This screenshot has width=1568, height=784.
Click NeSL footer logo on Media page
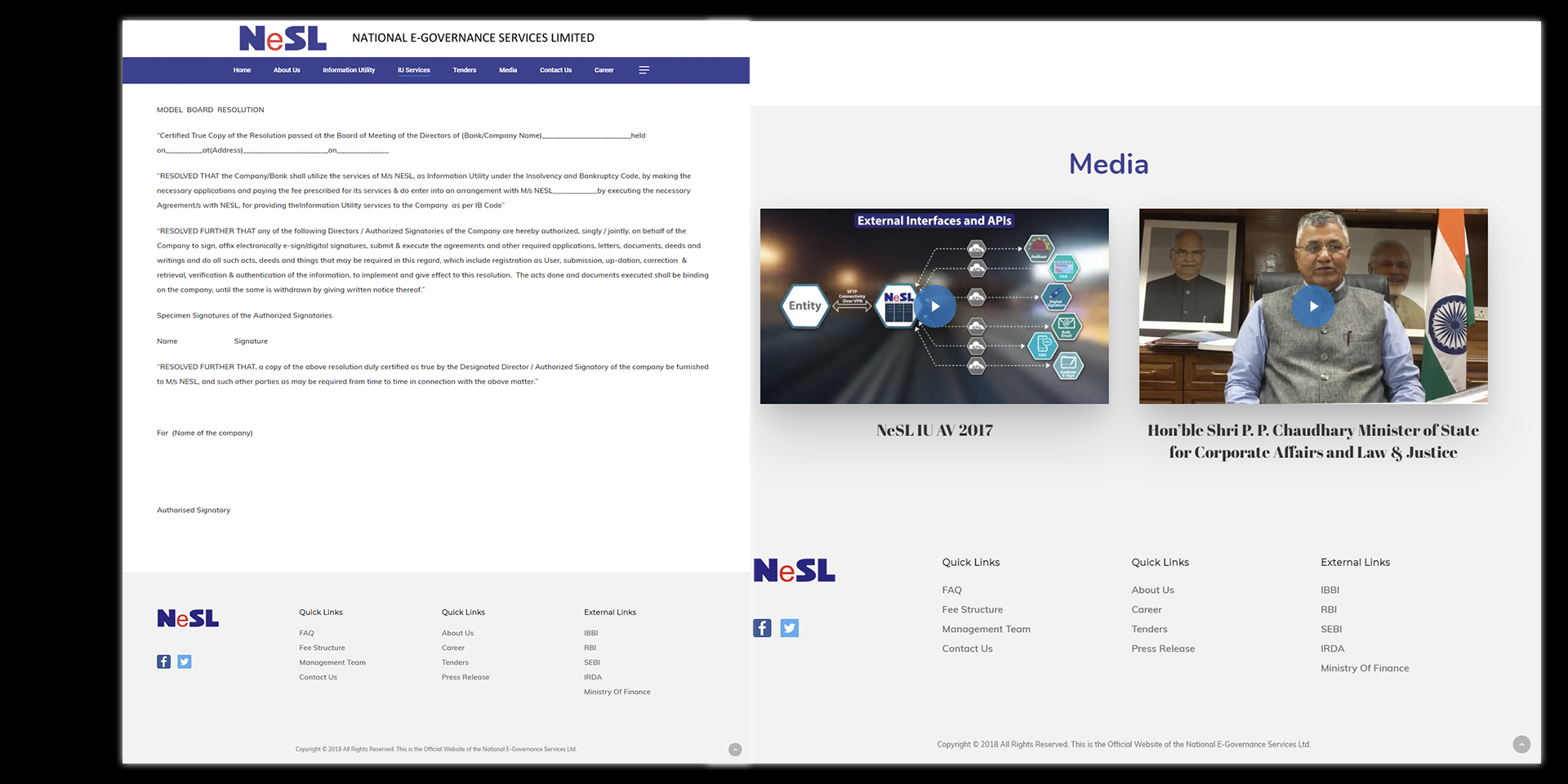click(x=795, y=570)
